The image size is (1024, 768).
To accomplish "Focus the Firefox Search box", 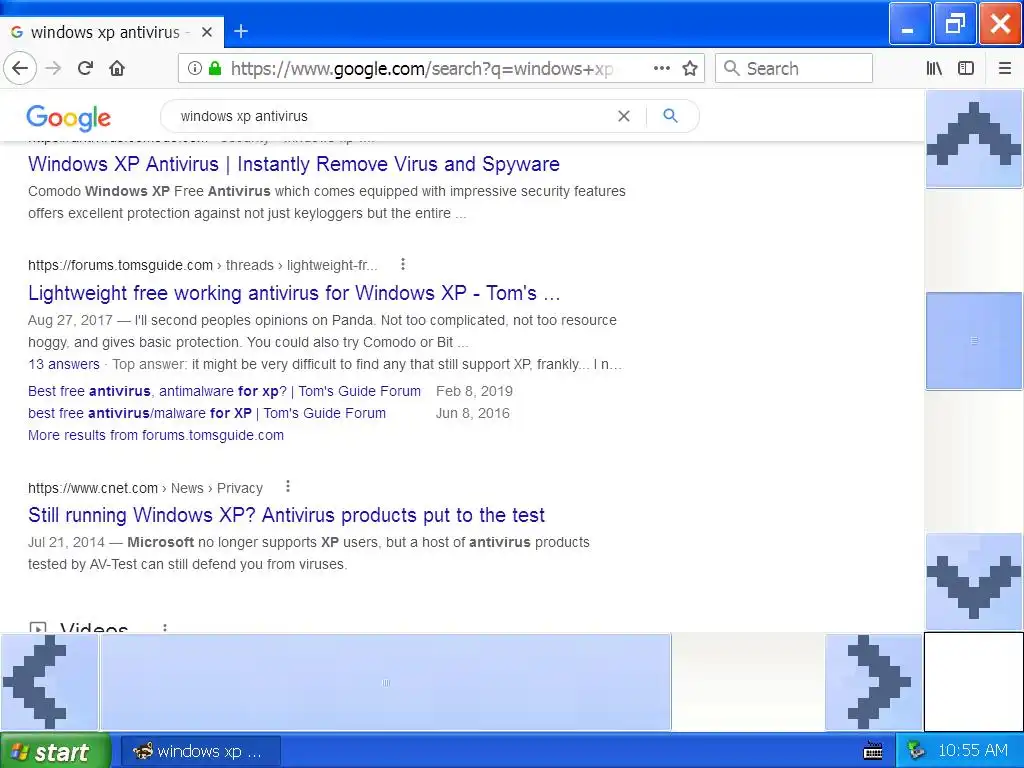I will [794, 68].
